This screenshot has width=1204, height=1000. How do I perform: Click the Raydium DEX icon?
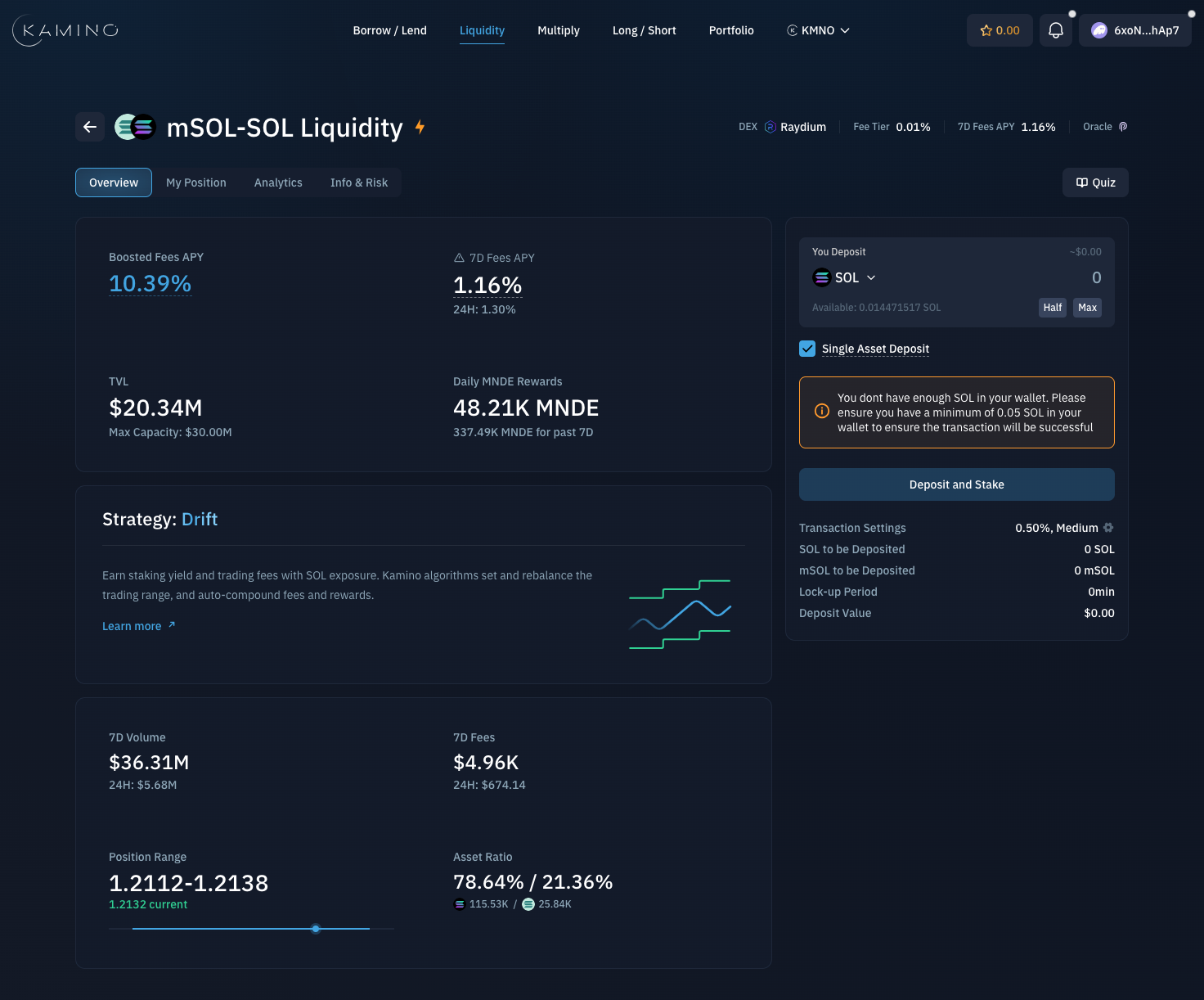coord(770,127)
